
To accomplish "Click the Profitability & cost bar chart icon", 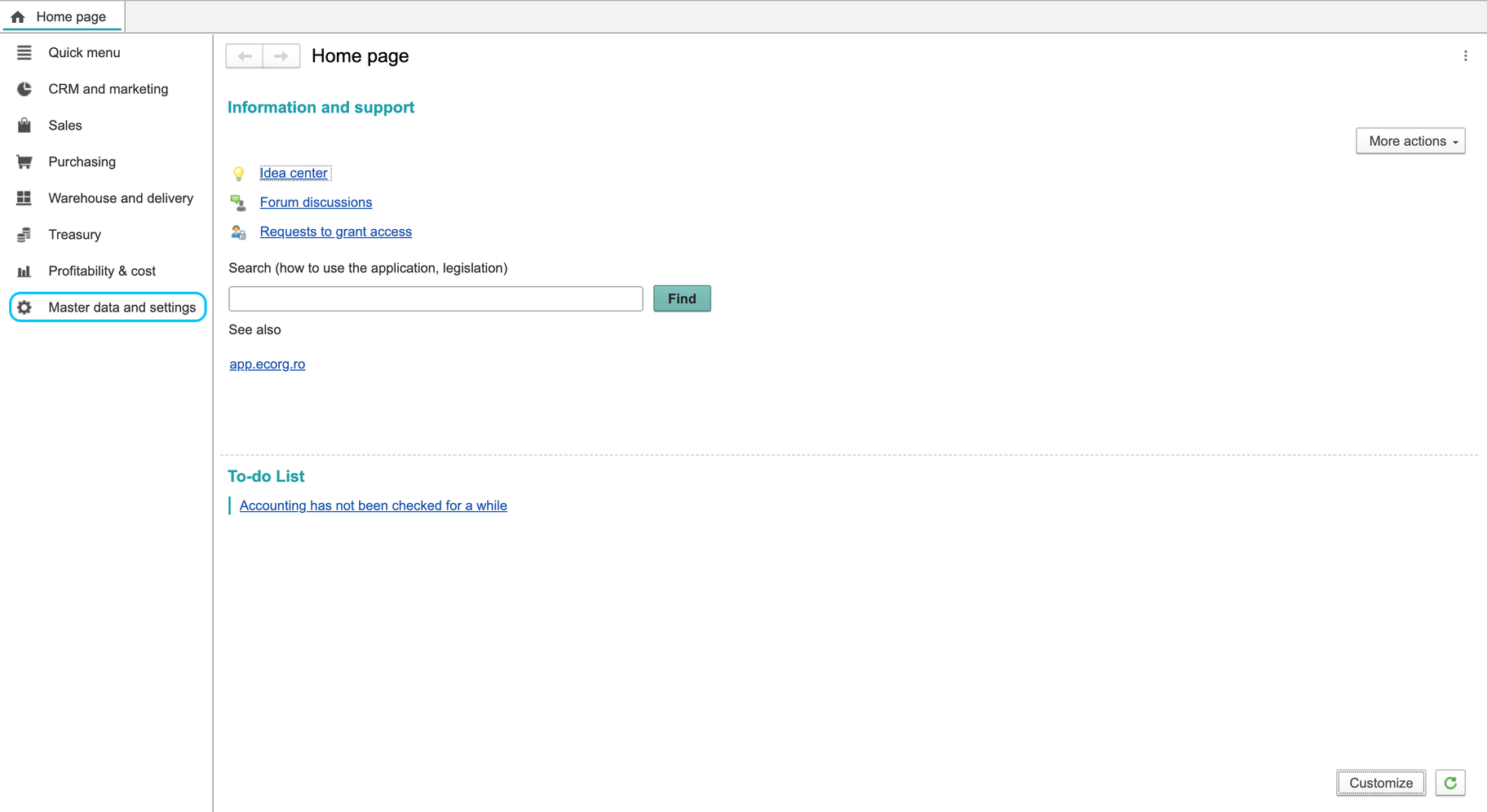I will point(24,271).
